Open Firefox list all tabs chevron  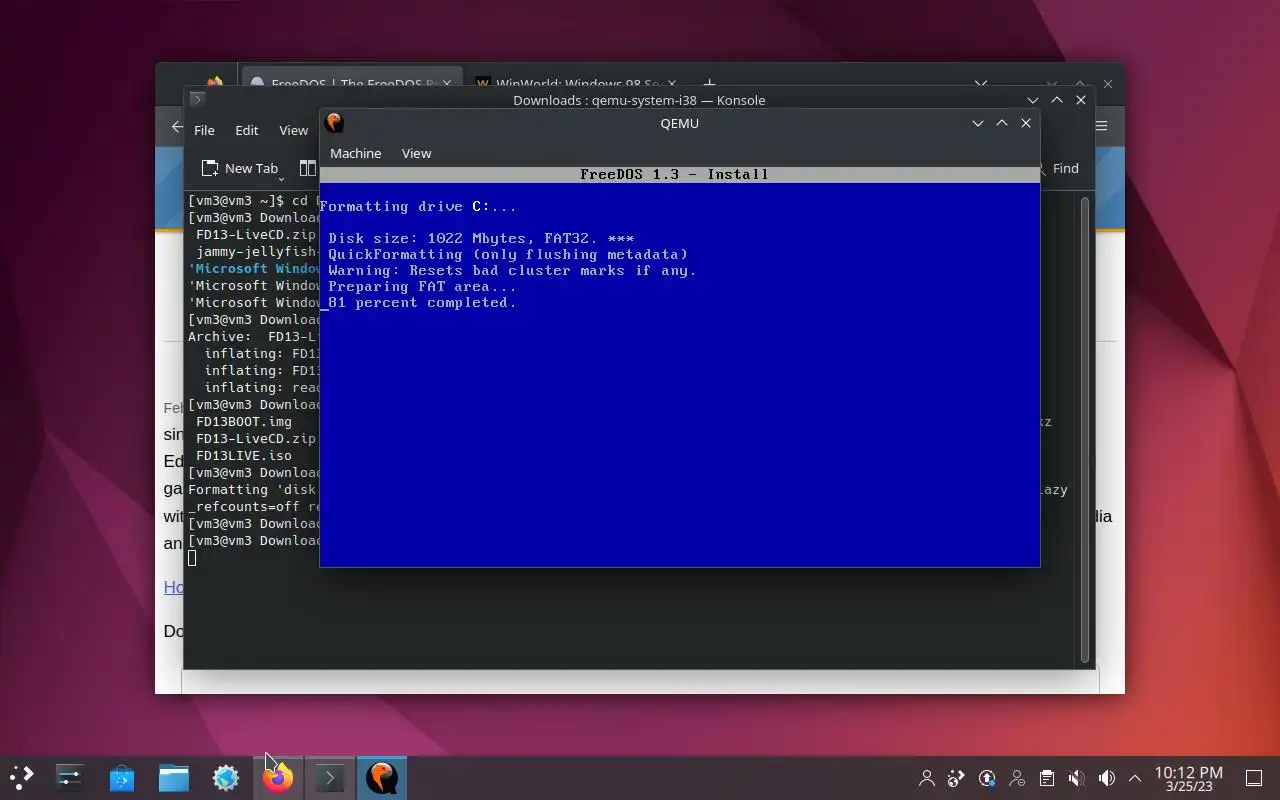point(981,84)
